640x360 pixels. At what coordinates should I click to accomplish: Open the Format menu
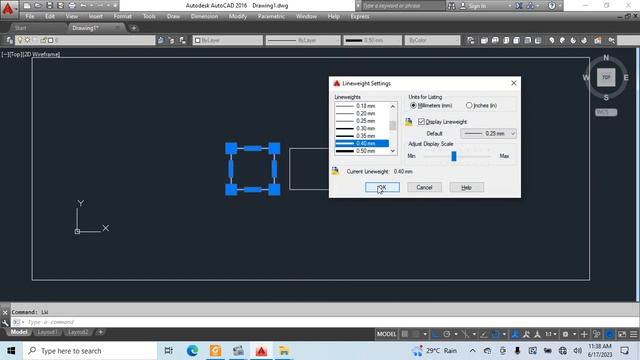pos(122,16)
